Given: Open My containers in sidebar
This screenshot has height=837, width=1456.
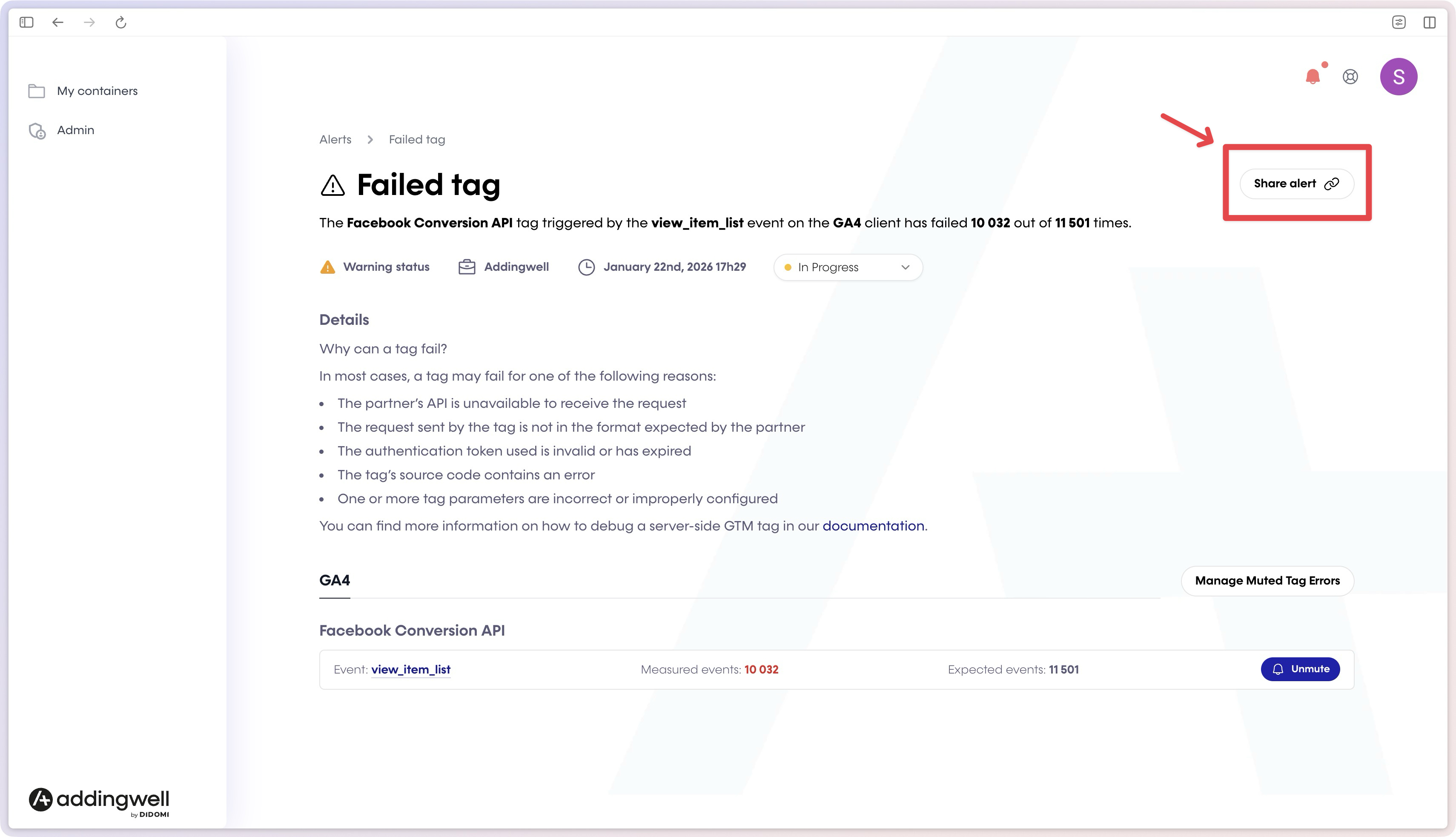Looking at the screenshot, I should (97, 91).
